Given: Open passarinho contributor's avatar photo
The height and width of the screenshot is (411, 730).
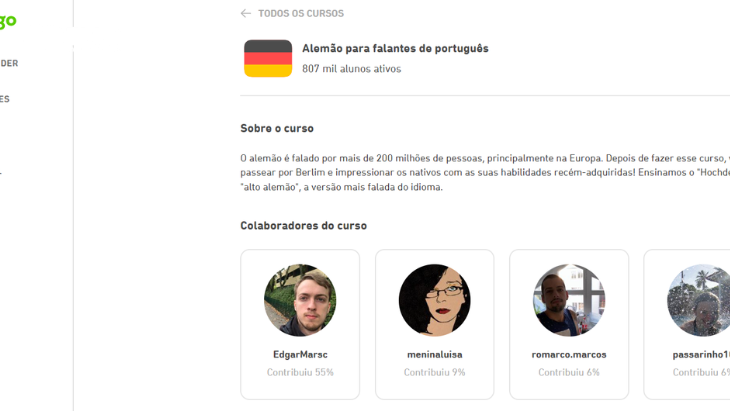Looking at the screenshot, I should pos(699,300).
